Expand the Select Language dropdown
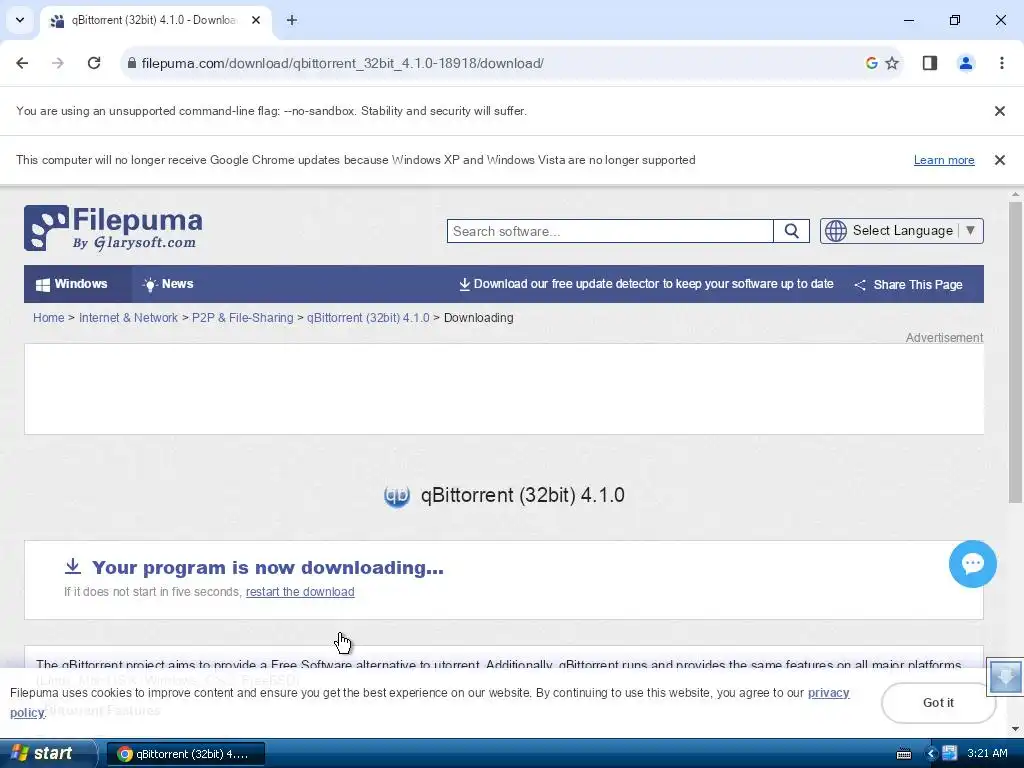 pyautogui.click(x=901, y=231)
